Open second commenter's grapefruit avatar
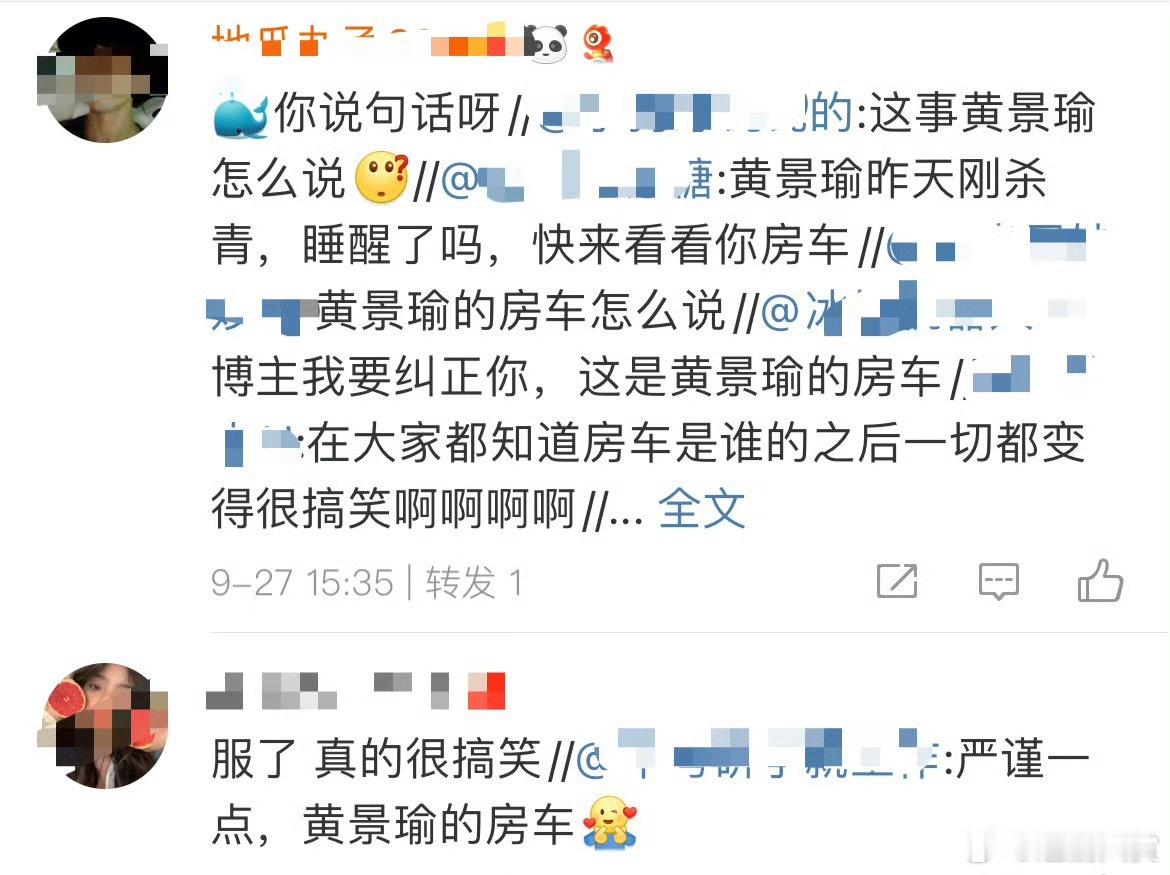The image size is (1170, 875). tap(104, 726)
